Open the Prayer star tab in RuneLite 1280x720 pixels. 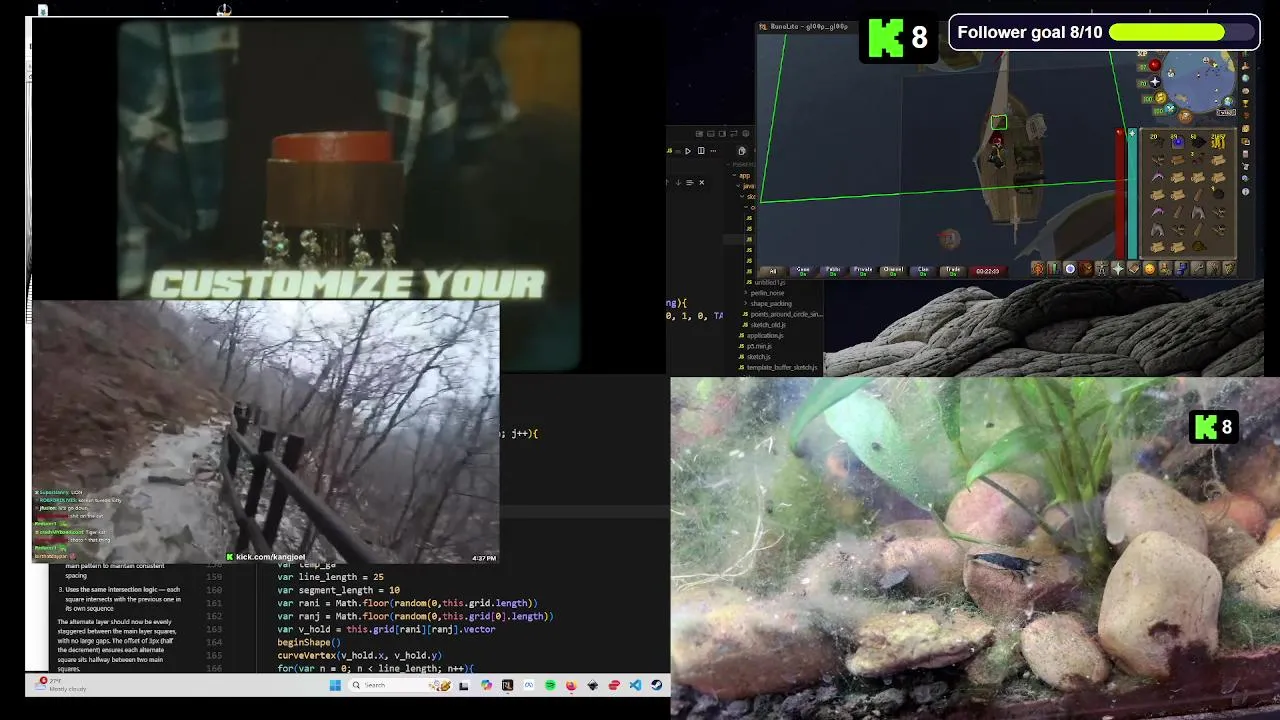click(1118, 268)
